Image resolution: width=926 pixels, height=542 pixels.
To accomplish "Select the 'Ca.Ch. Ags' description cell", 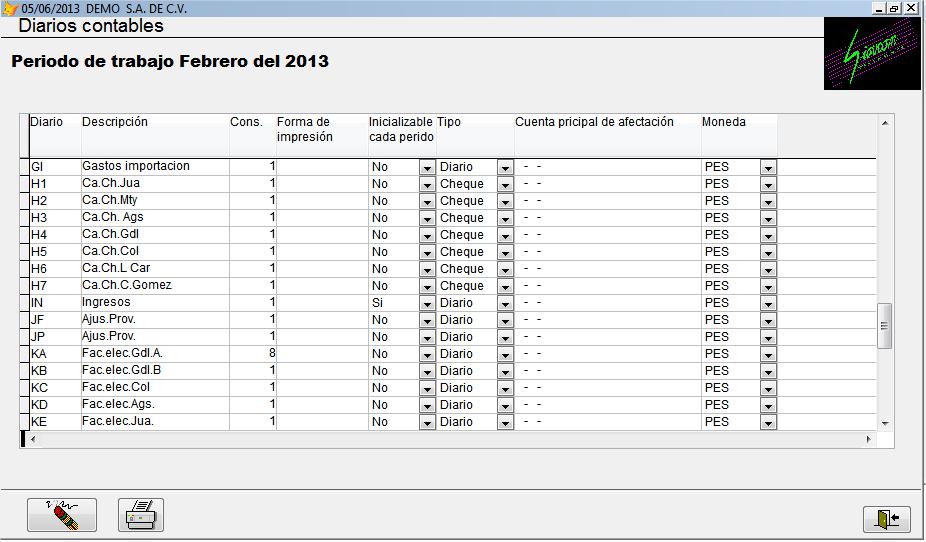I will pyautogui.click(x=155, y=218).
